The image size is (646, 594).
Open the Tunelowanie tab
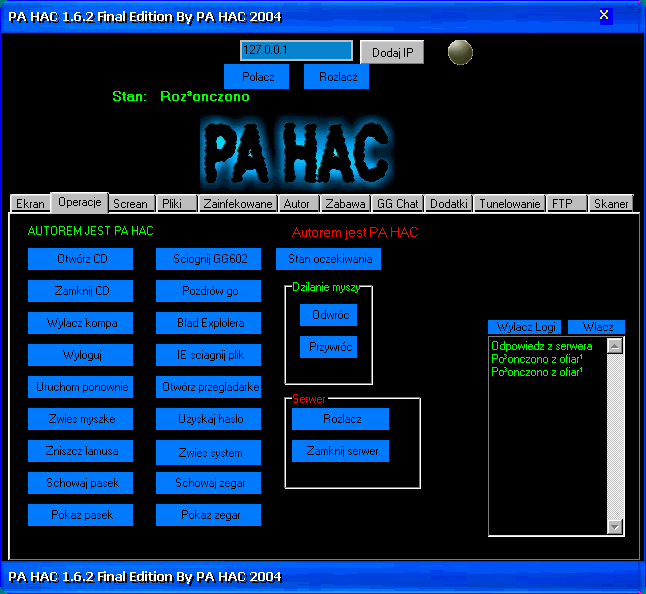tap(509, 203)
